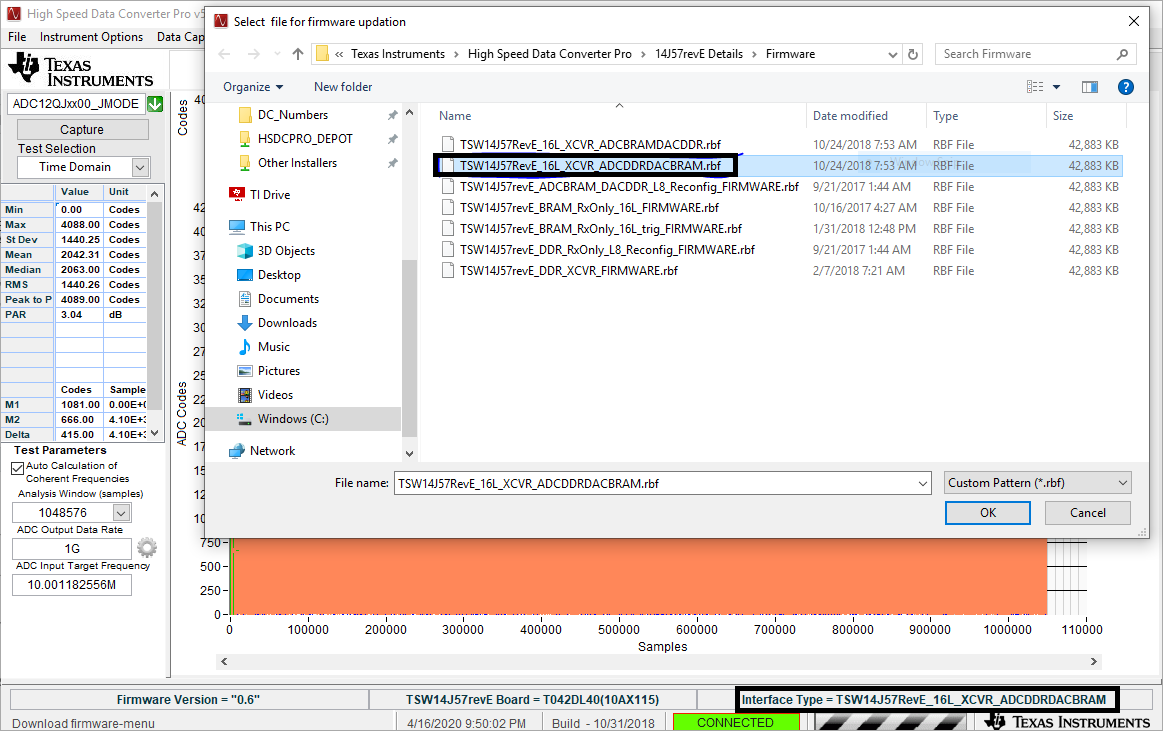
Task: Select file TSW14J57revE_ADCBRAM_DACDDR_L8_Reconfig_FIRMWARE.rbf
Action: coord(629,187)
